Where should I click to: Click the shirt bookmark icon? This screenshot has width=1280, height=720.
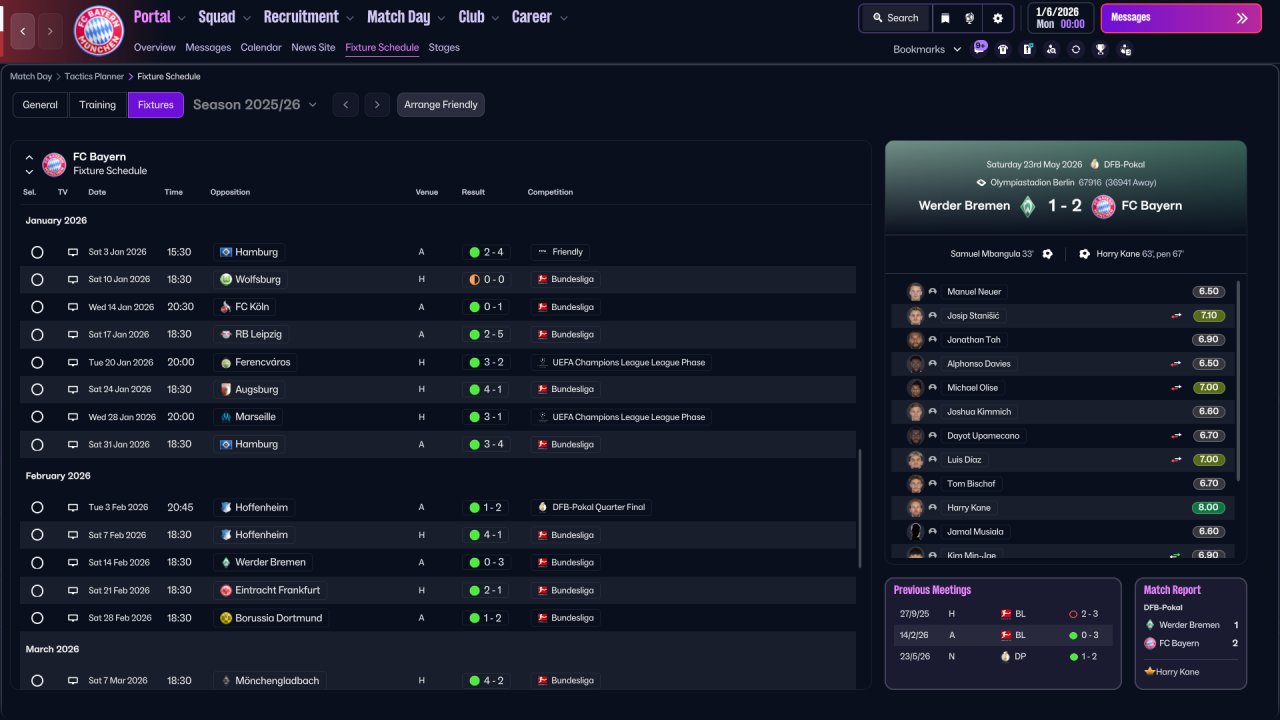(1003, 49)
